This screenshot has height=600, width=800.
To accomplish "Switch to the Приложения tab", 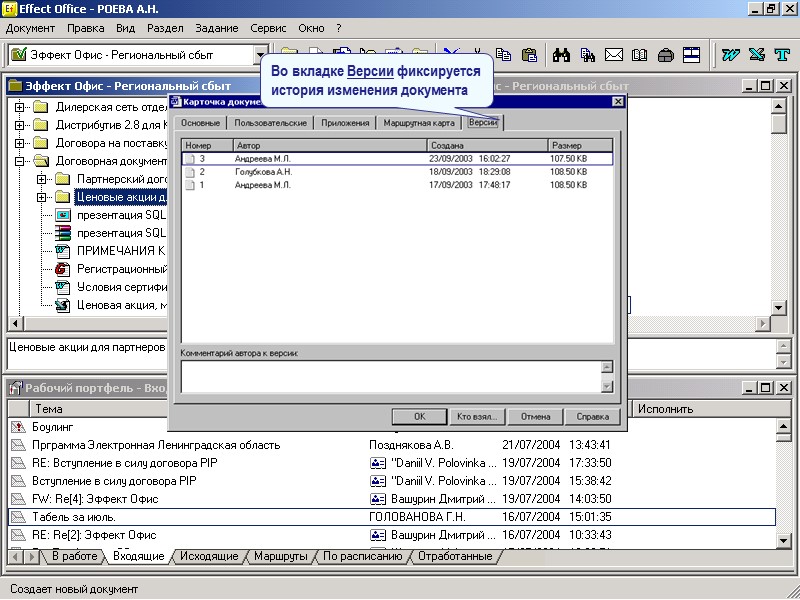I will [345, 122].
